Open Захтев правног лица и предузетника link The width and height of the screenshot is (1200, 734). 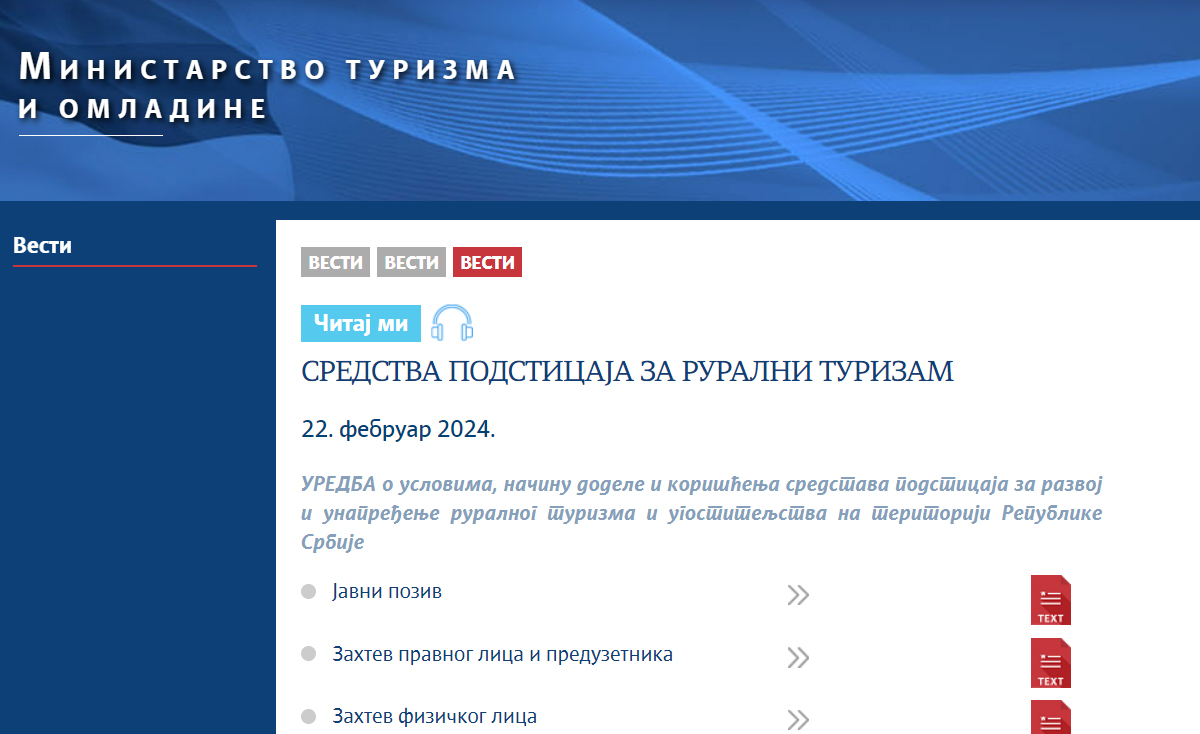(x=502, y=655)
